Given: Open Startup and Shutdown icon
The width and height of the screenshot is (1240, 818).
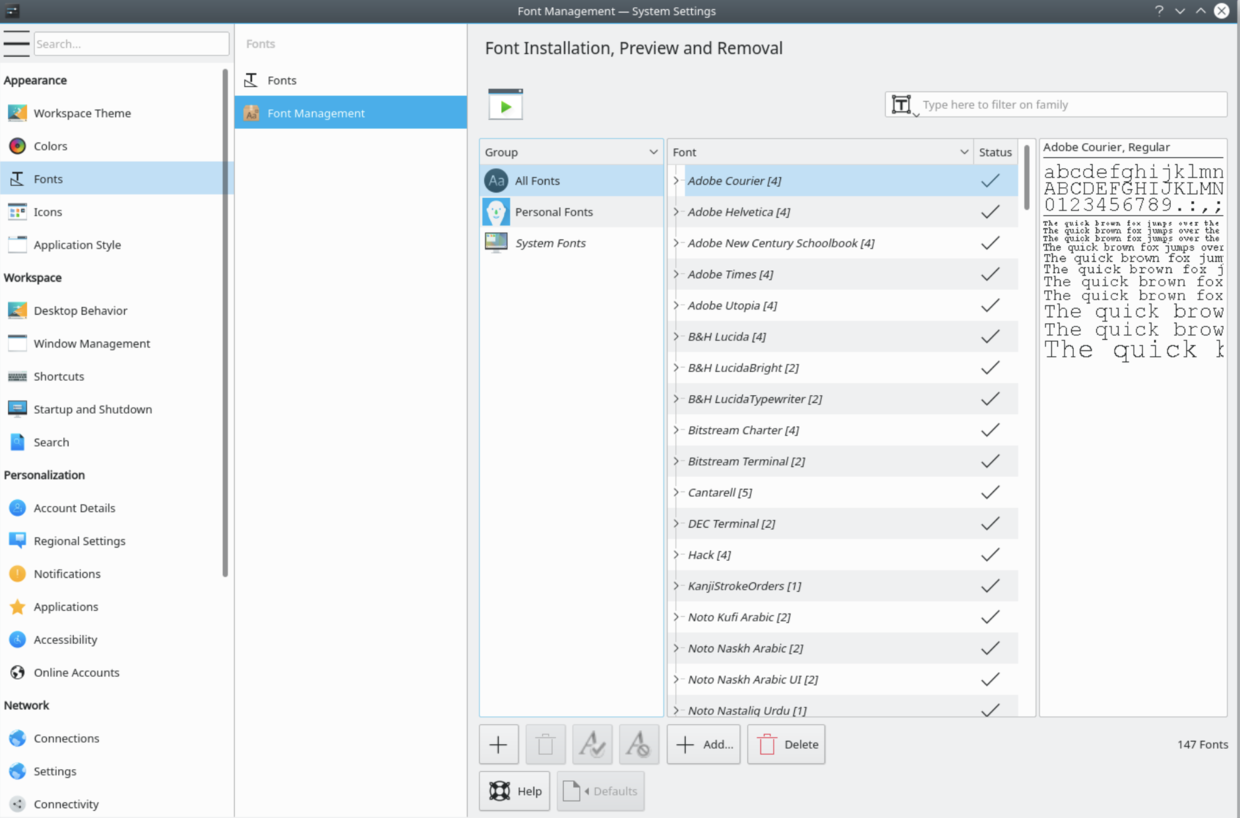Looking at the screenshot, I should (17, 409).
